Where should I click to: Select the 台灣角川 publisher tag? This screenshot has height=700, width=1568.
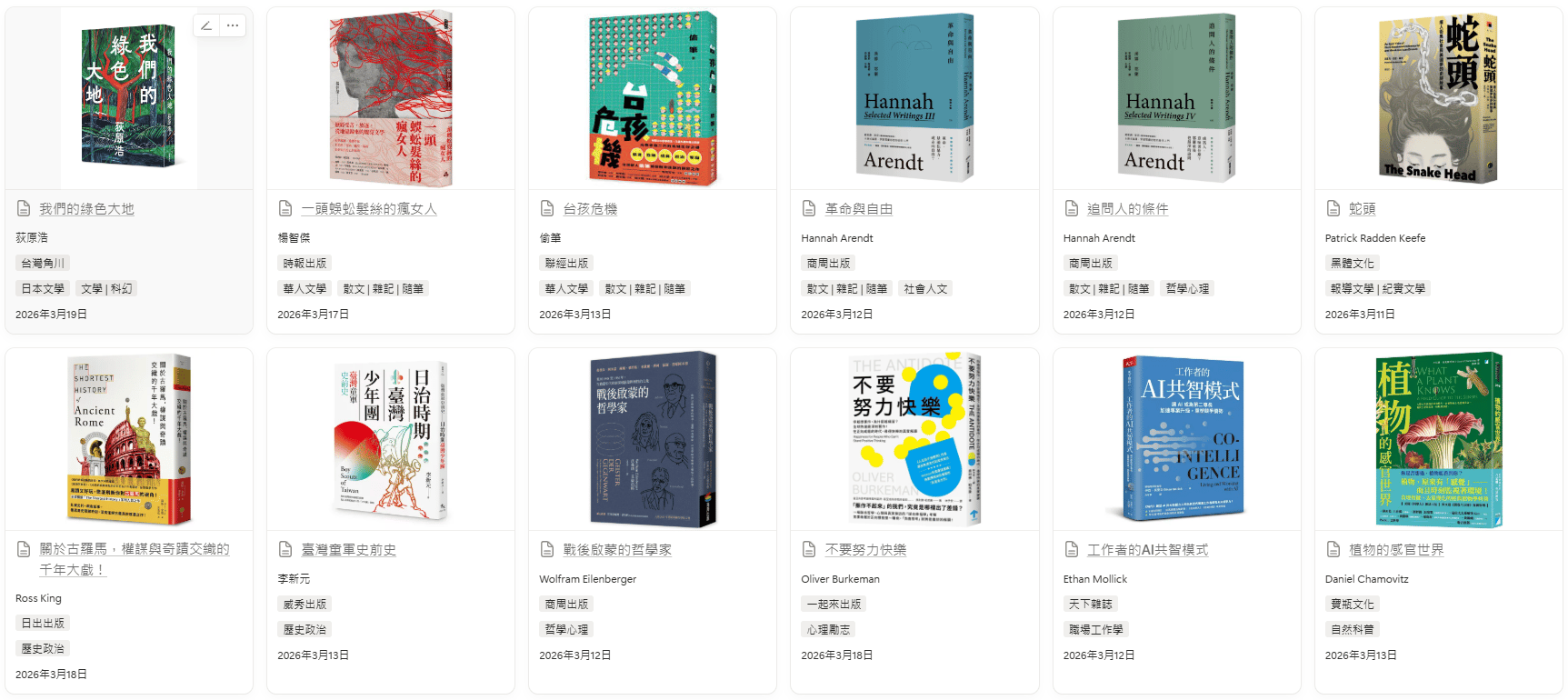[x=43, y=263]
